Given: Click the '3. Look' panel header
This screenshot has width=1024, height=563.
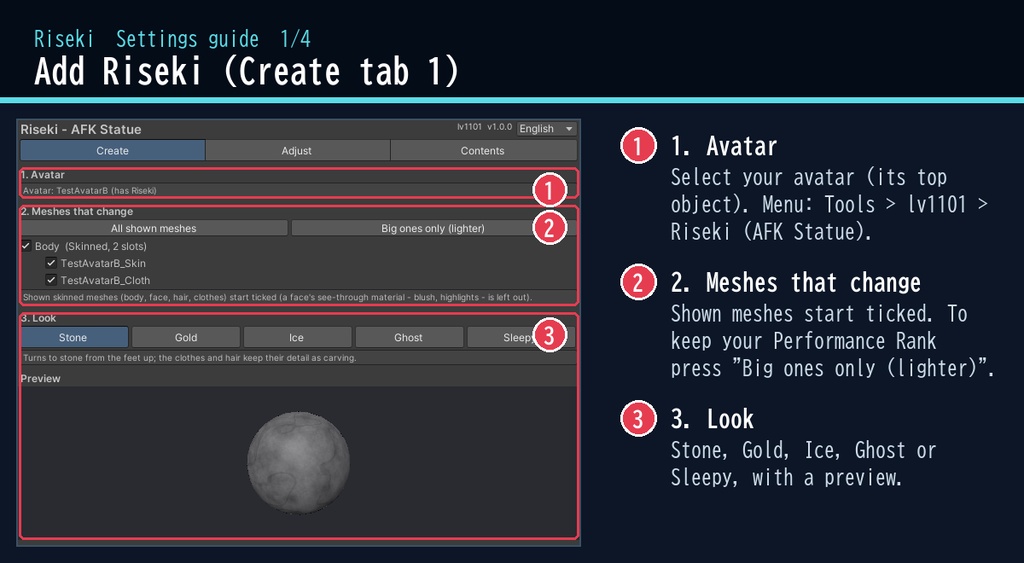Looking at the screenshot, I should pos(39,318).
